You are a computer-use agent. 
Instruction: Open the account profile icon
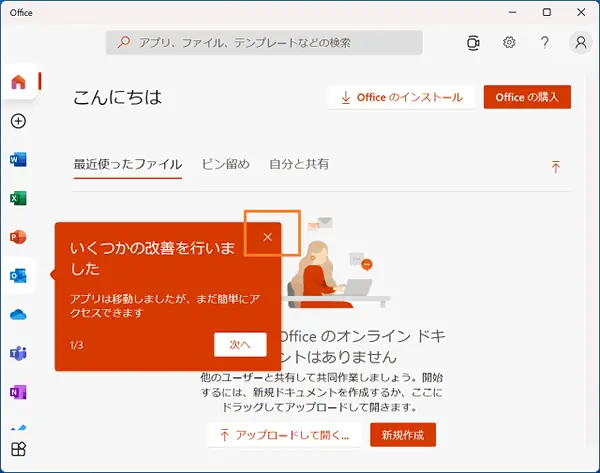point(581,42)
